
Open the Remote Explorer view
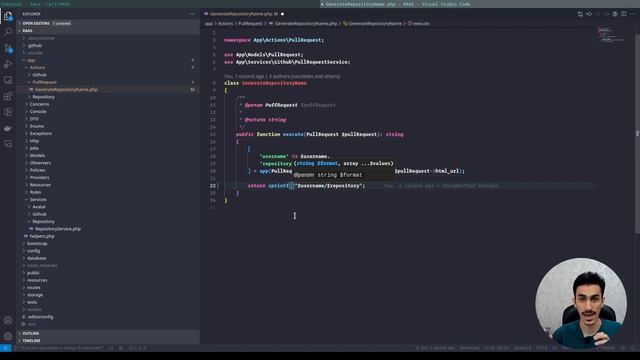coord(8,80)
